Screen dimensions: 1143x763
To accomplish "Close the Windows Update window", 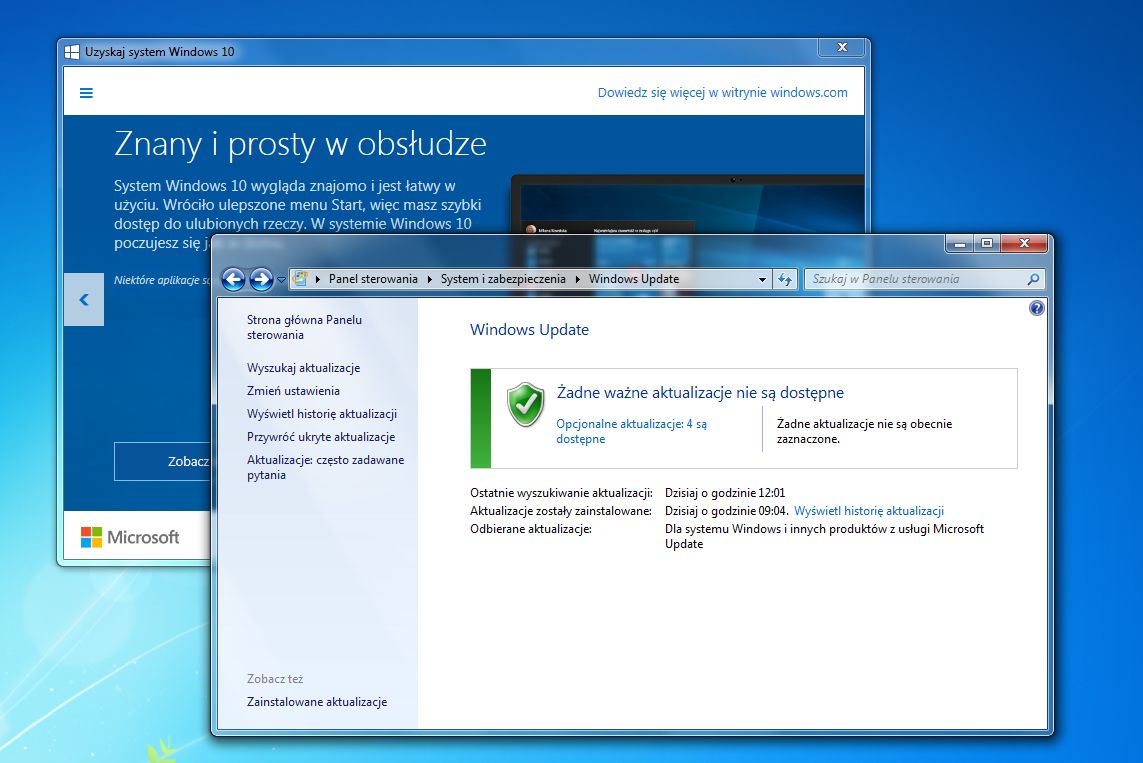I will 1024,243.
